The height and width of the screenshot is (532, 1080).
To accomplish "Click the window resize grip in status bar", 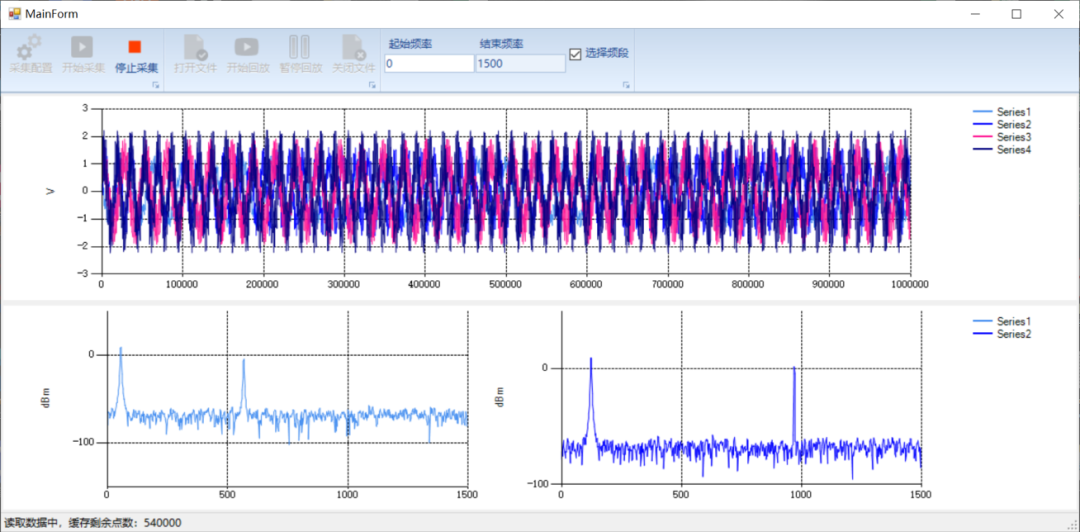I will click(x=1073, y=525).
